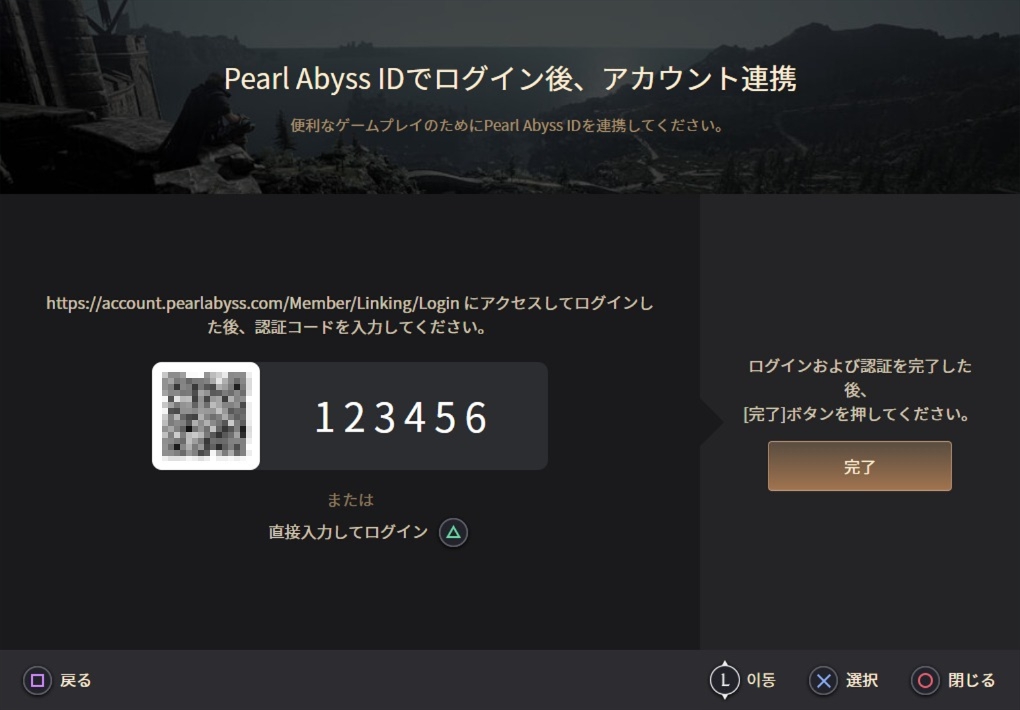Viewport: 1020px width, 710px height.
Task: Click the QR code image
Action: click(205, 416)
